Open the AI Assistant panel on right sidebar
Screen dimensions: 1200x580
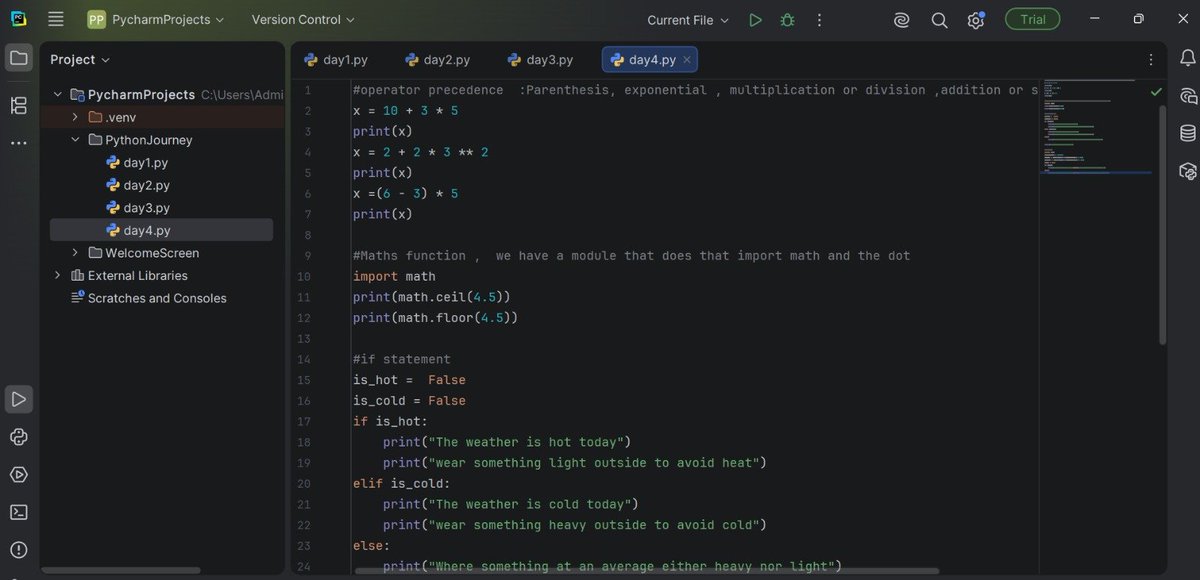1187,96
